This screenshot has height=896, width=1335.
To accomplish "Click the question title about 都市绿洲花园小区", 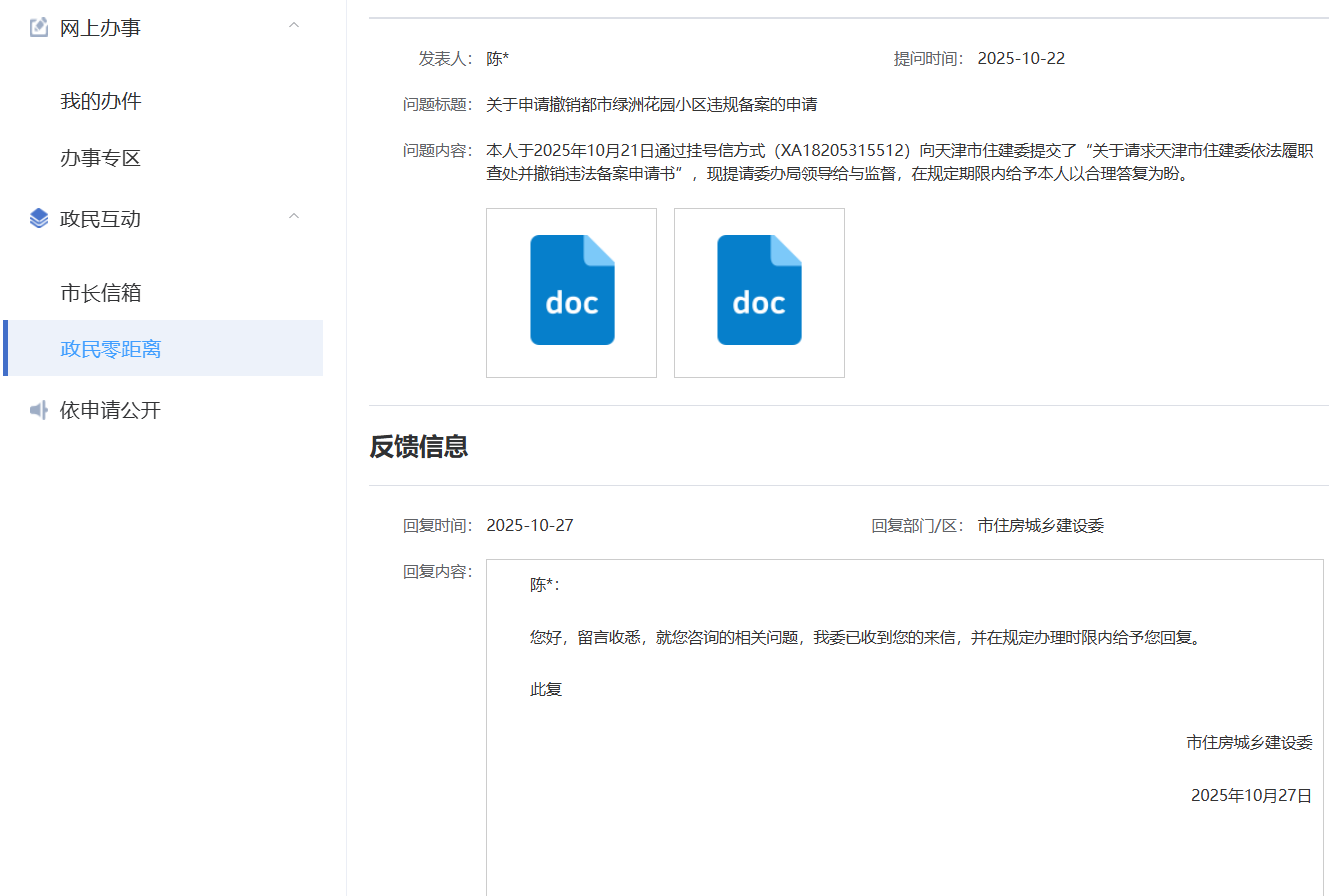I will [x=651, y=105].
